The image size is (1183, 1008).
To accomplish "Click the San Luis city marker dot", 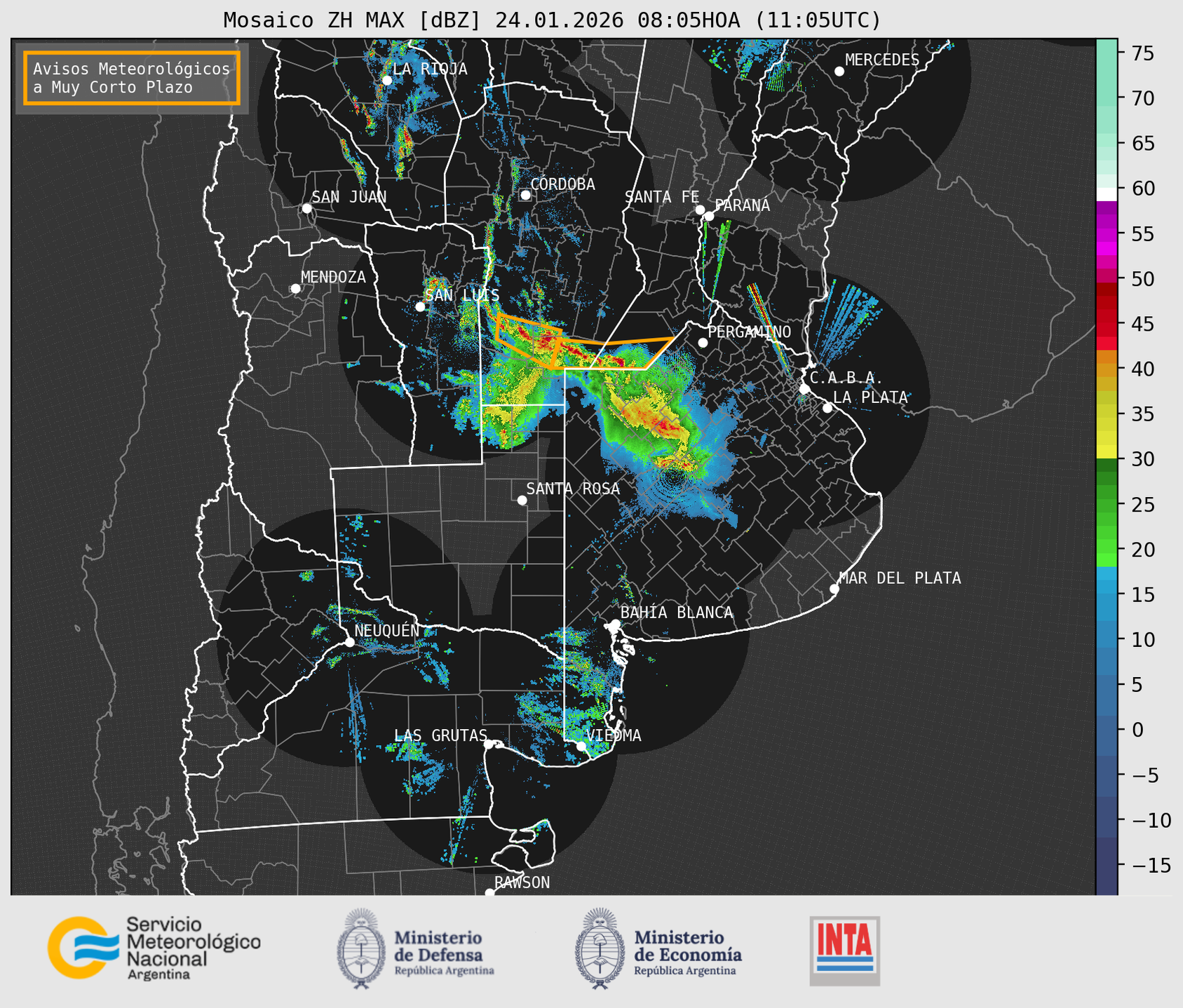I will coord(420,306).
